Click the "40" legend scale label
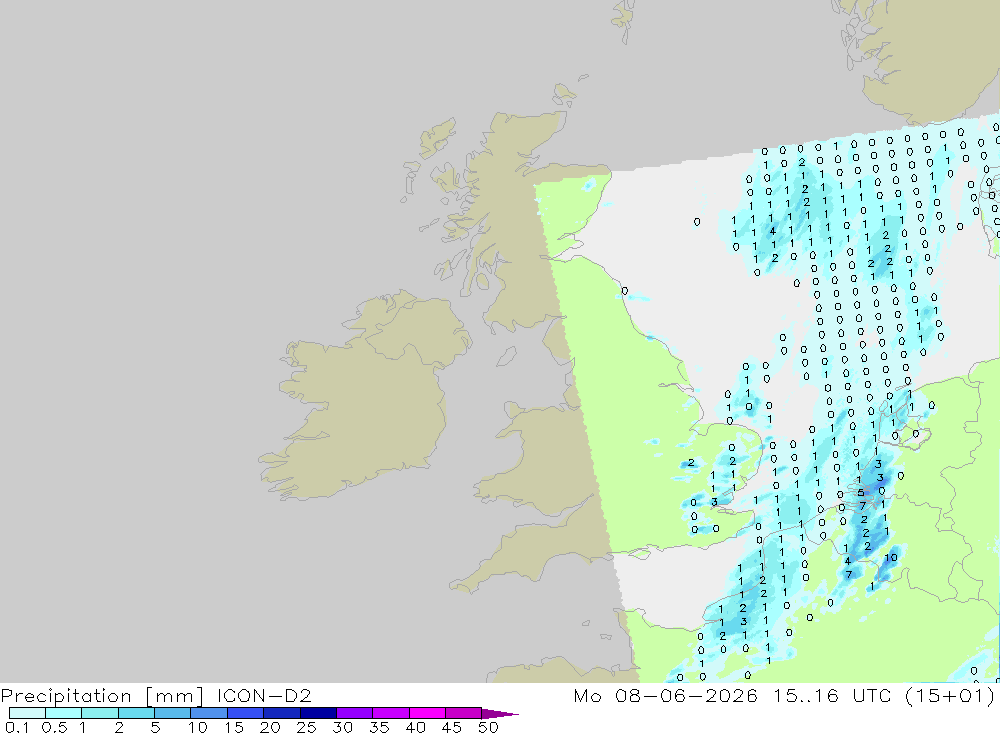 click(415, 727)
